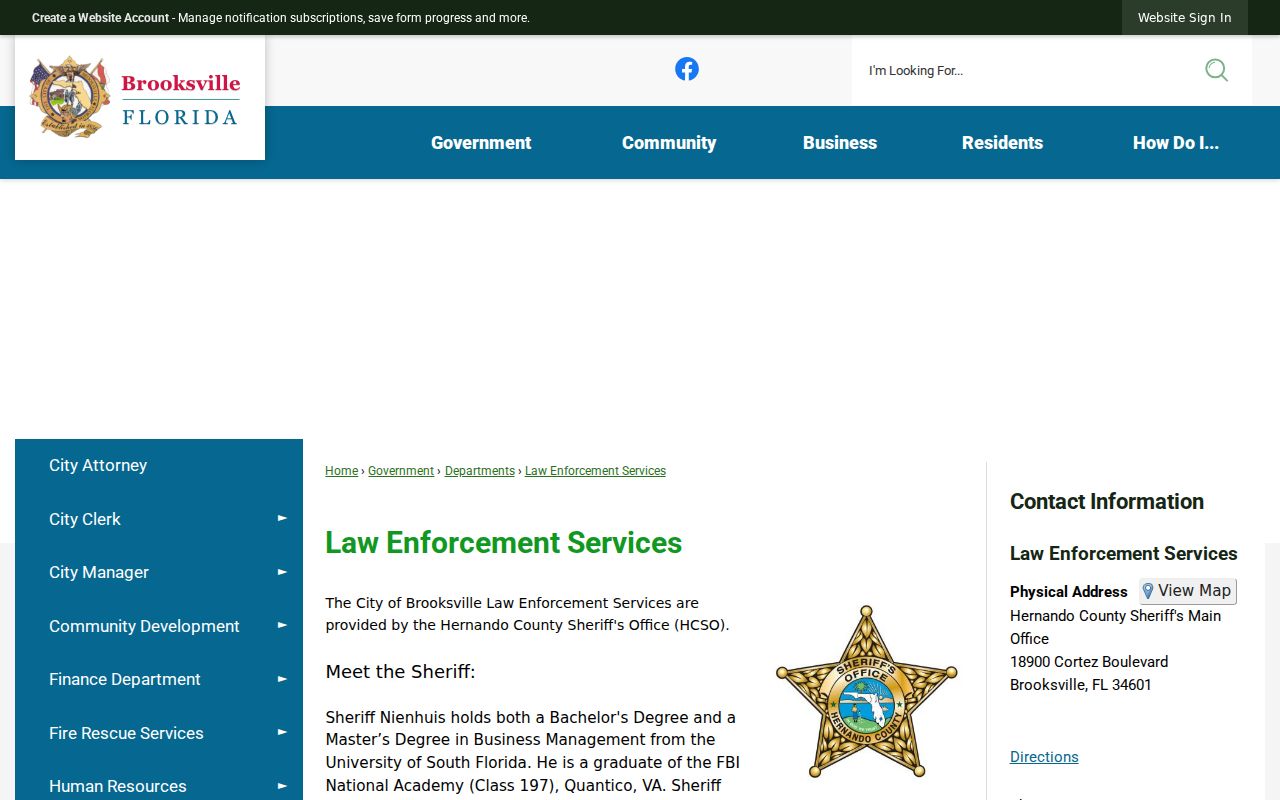Click the Departments breadcrumb link

point(480,471)
